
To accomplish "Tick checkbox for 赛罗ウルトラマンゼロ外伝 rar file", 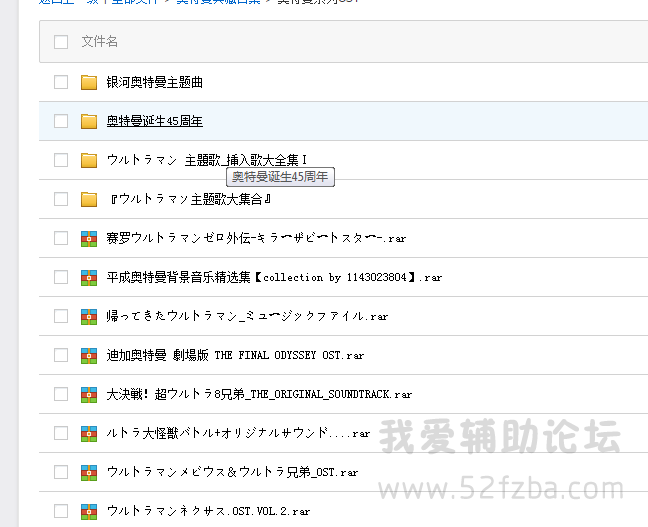I will 61,238.
